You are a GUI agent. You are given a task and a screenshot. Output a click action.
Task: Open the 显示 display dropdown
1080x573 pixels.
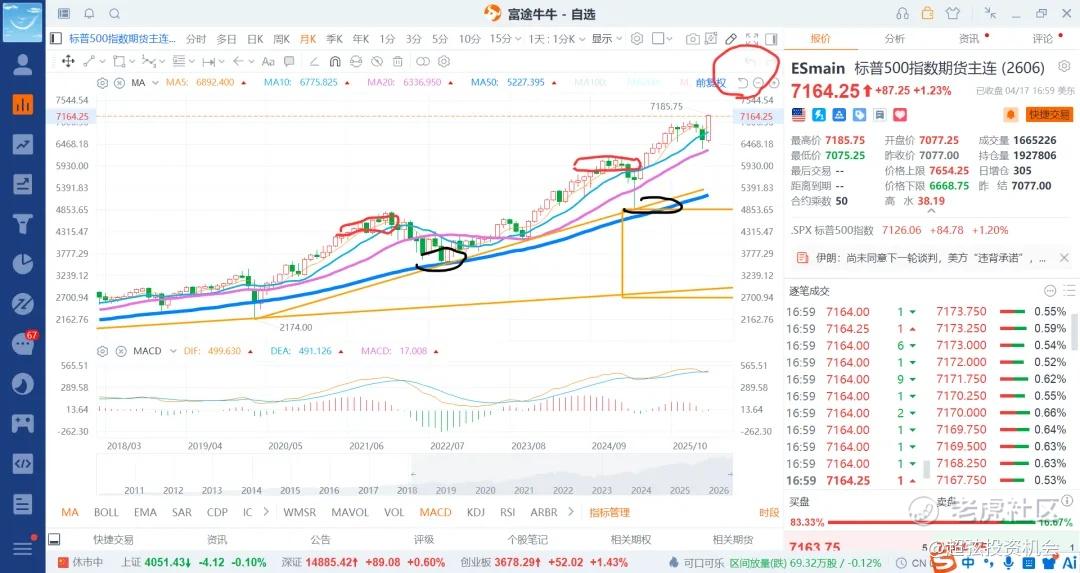(x=607, y=39)
